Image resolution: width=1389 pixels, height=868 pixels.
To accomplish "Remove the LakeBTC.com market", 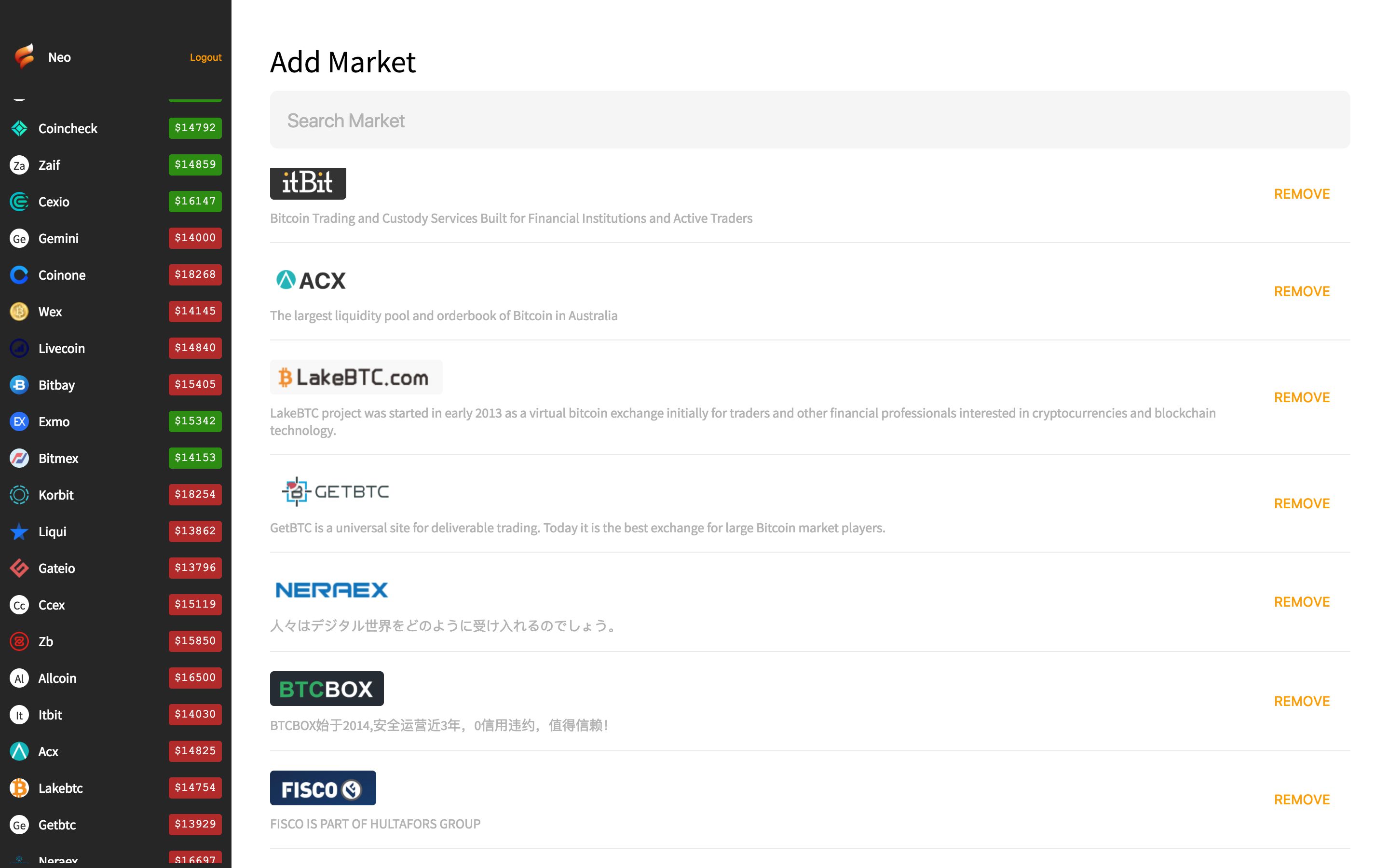I will 1301,397.
